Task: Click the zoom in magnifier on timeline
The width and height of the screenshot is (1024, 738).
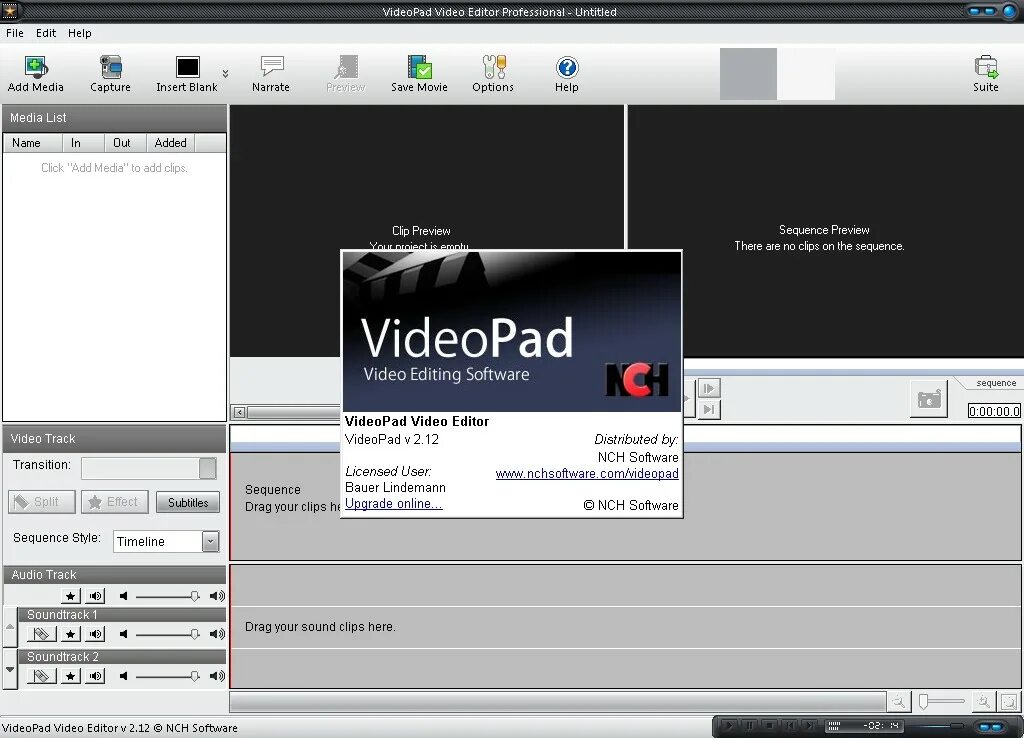Action: pyautogui.click(x=984, y=702)
